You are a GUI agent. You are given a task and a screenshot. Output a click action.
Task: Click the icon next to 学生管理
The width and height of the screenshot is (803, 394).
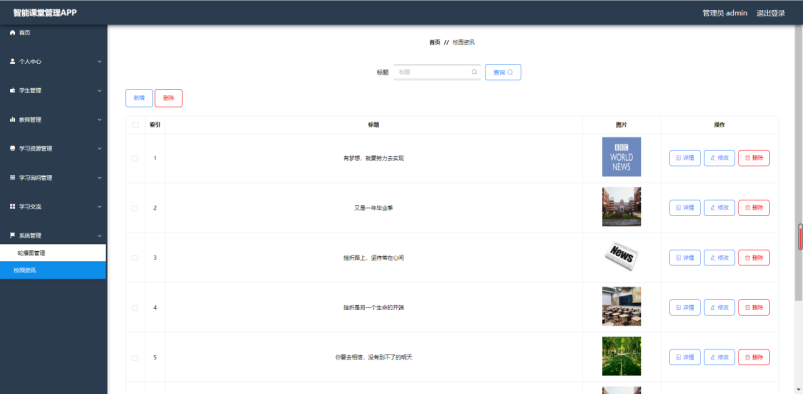pyautogui.click(x=13, y=90)
